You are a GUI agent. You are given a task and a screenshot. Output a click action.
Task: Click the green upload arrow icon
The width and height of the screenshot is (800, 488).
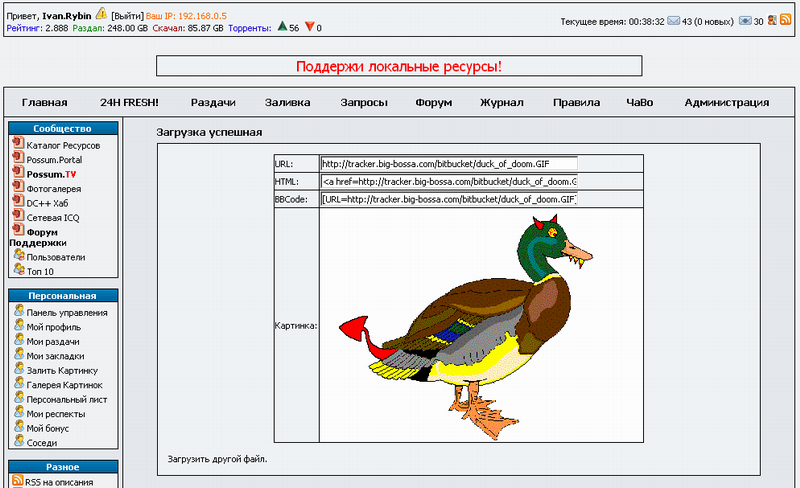tap(282, 27)
